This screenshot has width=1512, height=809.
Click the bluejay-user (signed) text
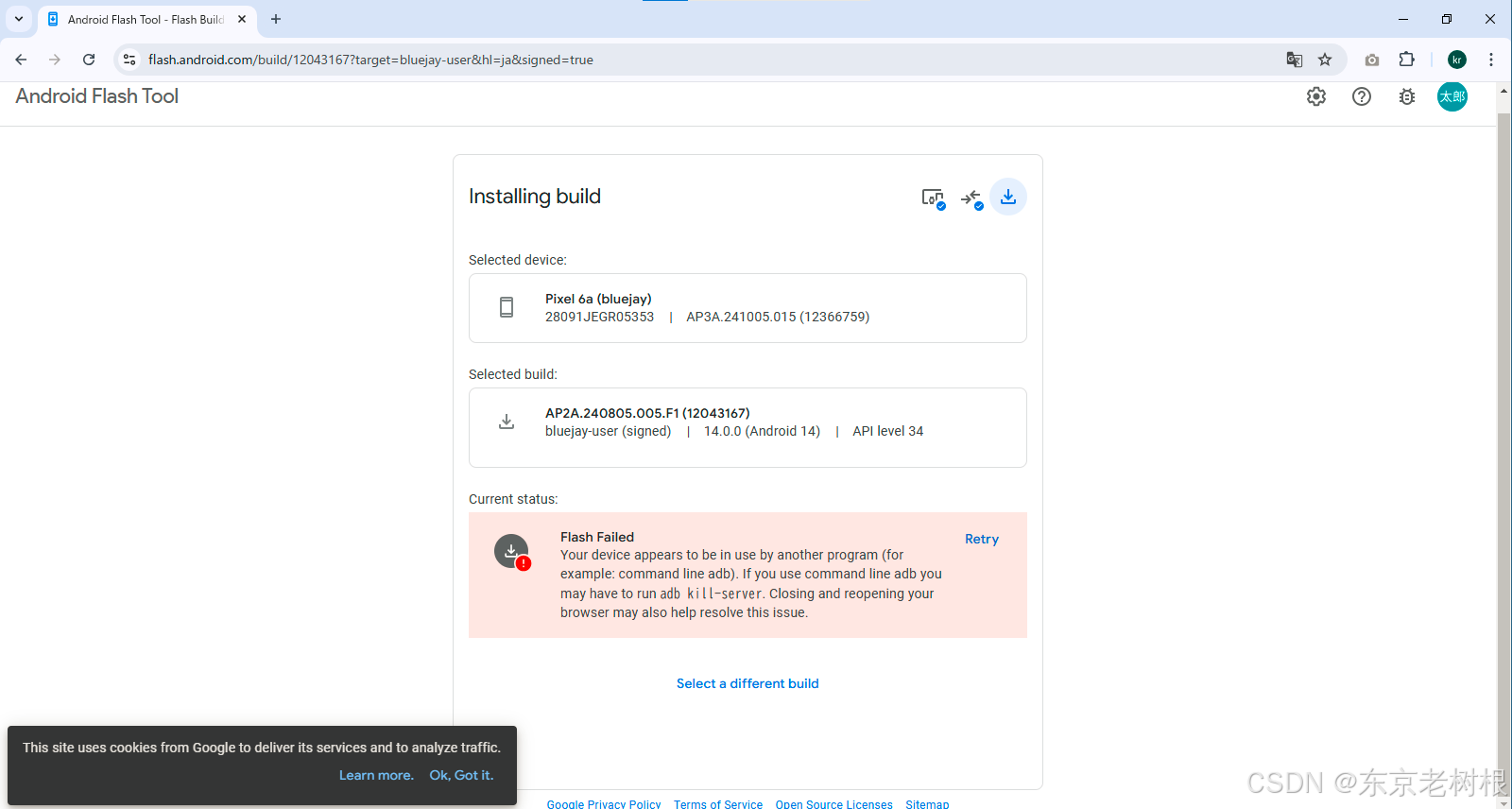pyautogui.click(x=608, y=431)
